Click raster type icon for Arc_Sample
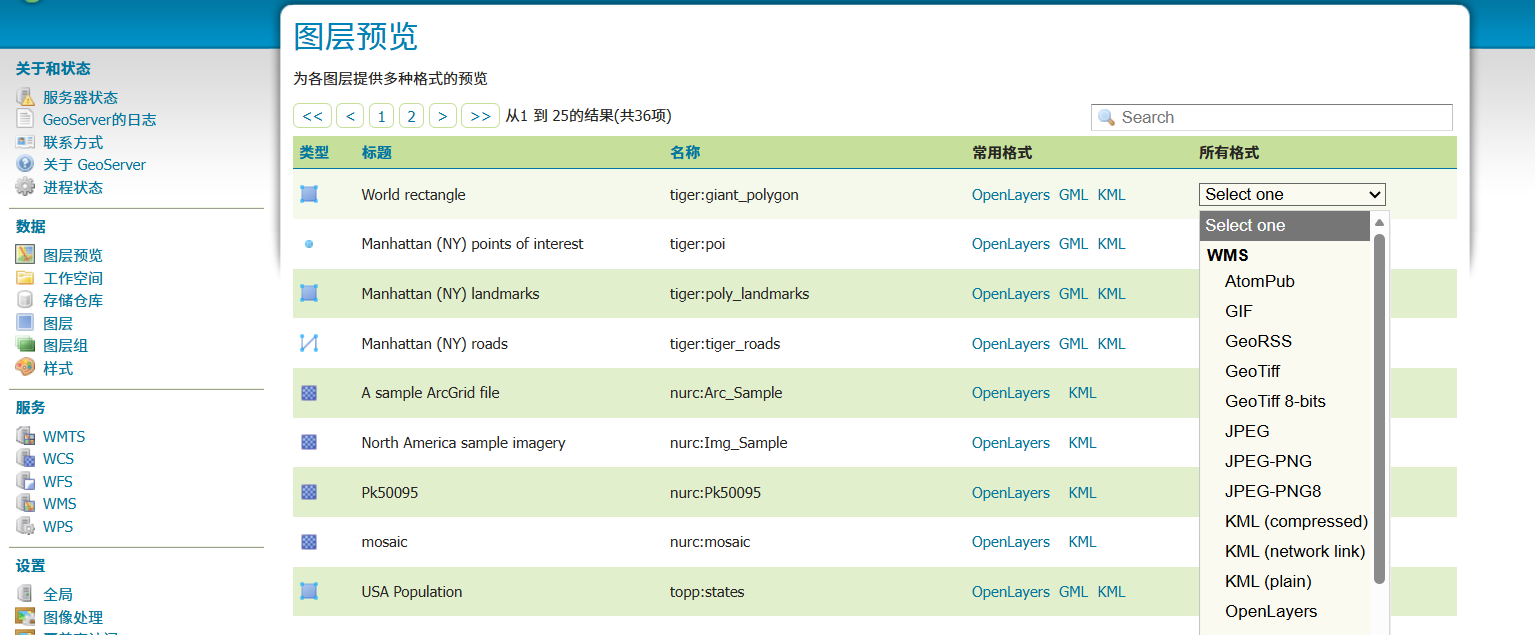Image resolution: width=1535 pixels, height=635 pixels. pos(309,393)
